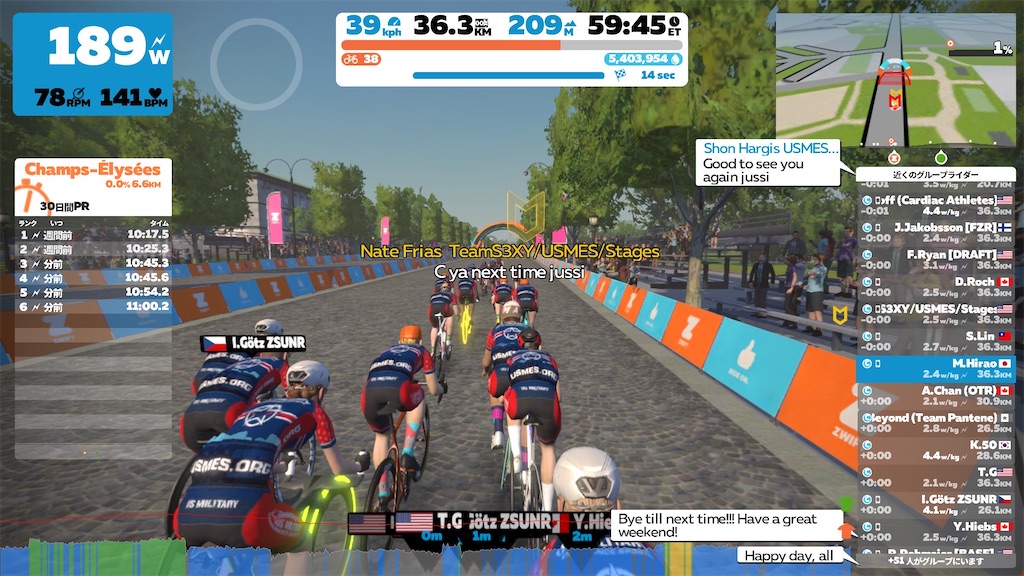The image size is (1024, 576).
Task: Select F.Ryan [DRAFT] rider entry
Action: tap(936, 260)
